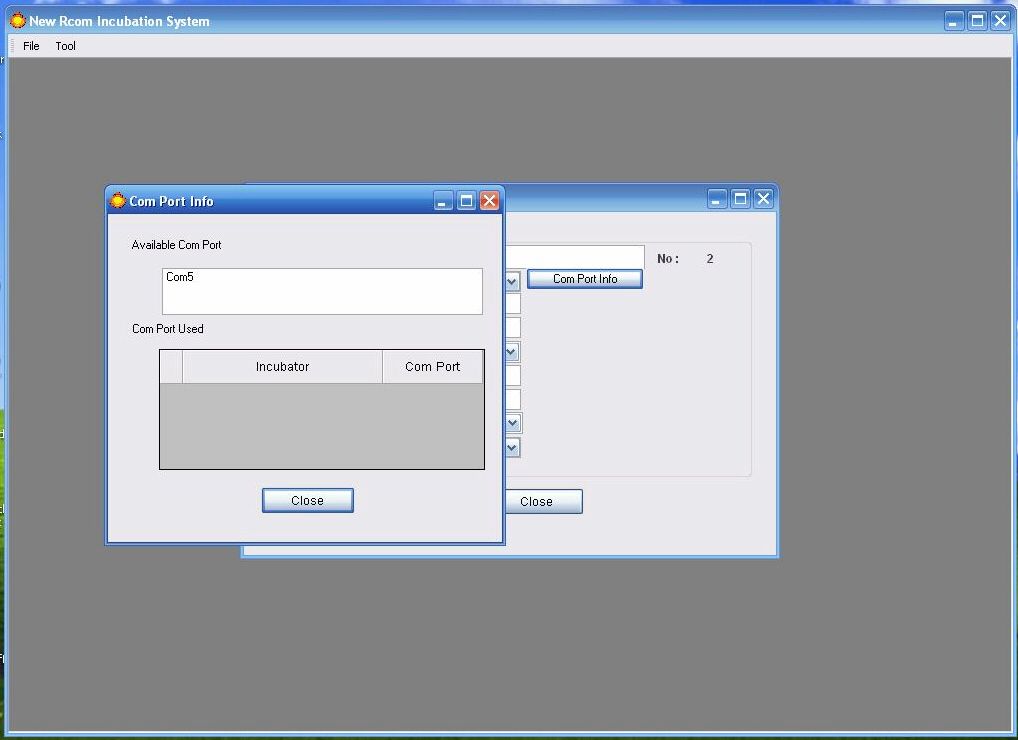Maximize the main Rcom Incubation System window
The width and height of the screenshot is (1018, 740).
977,21
